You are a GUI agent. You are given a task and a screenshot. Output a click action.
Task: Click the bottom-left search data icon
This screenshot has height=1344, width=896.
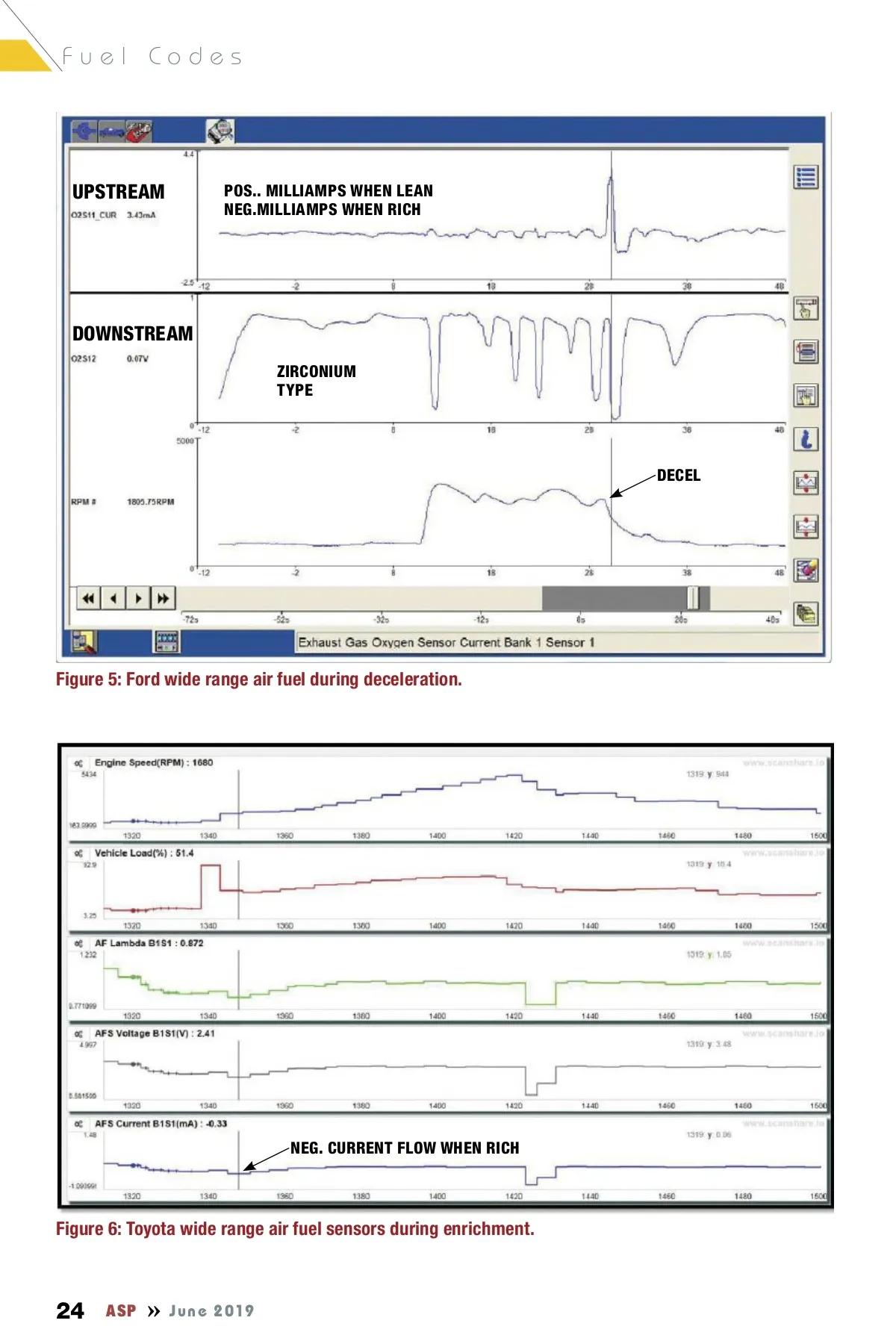tap(84, 641)
